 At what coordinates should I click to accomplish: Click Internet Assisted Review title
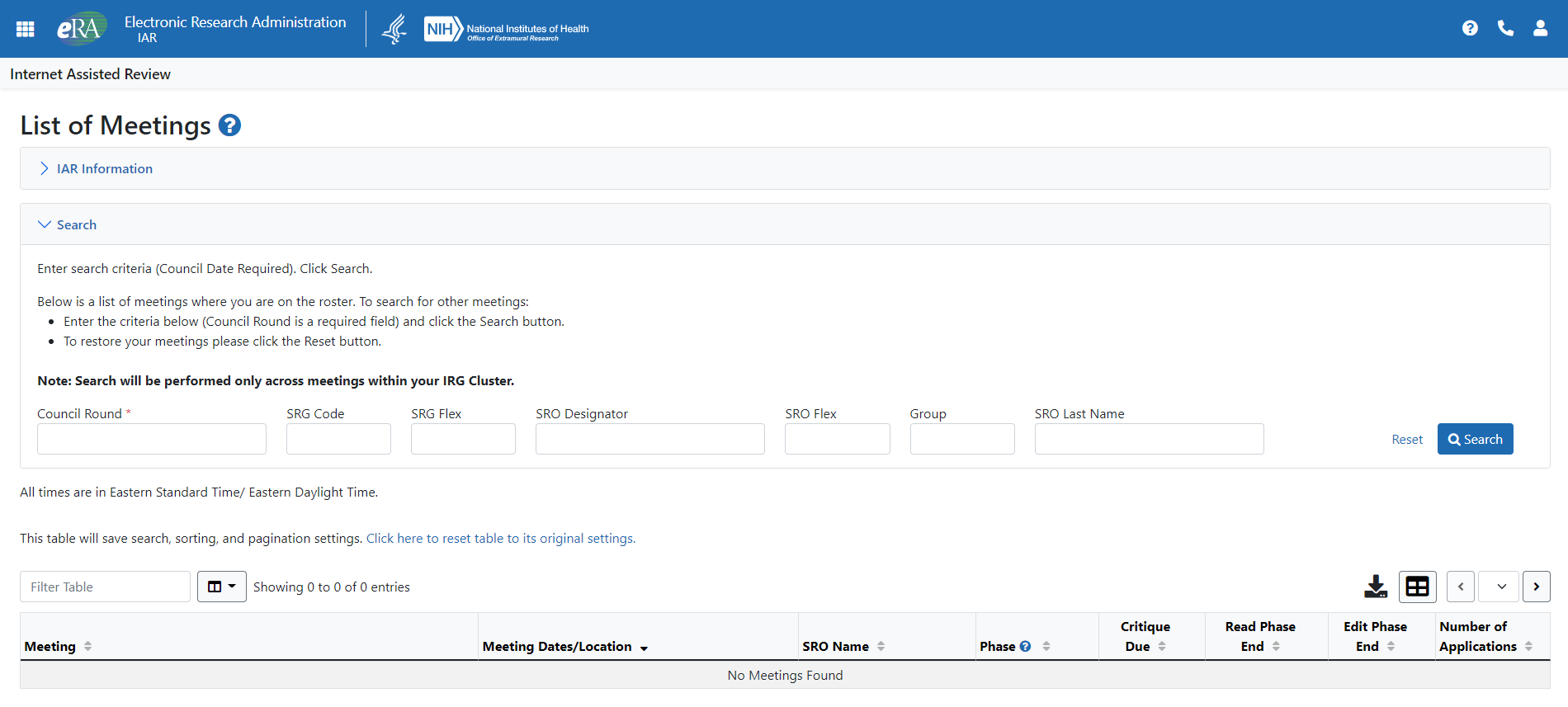click(90, 74)
